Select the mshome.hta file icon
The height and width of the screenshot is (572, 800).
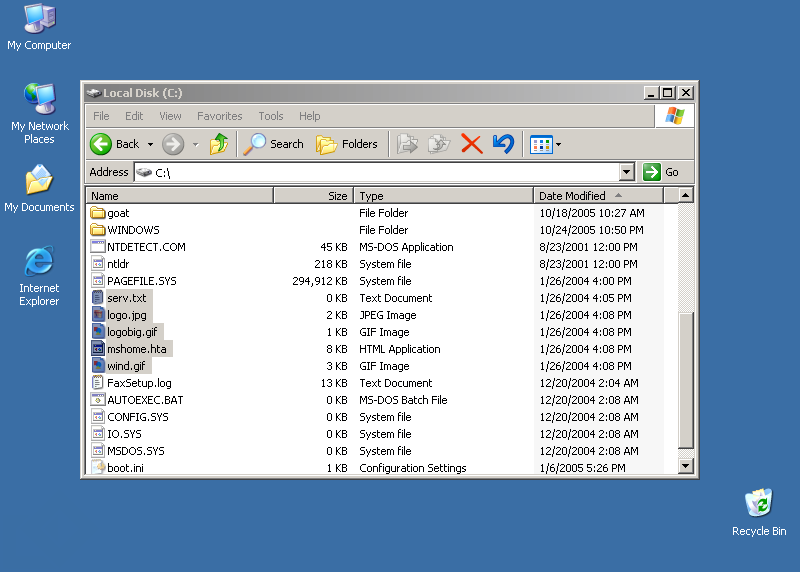click(97, 349)
